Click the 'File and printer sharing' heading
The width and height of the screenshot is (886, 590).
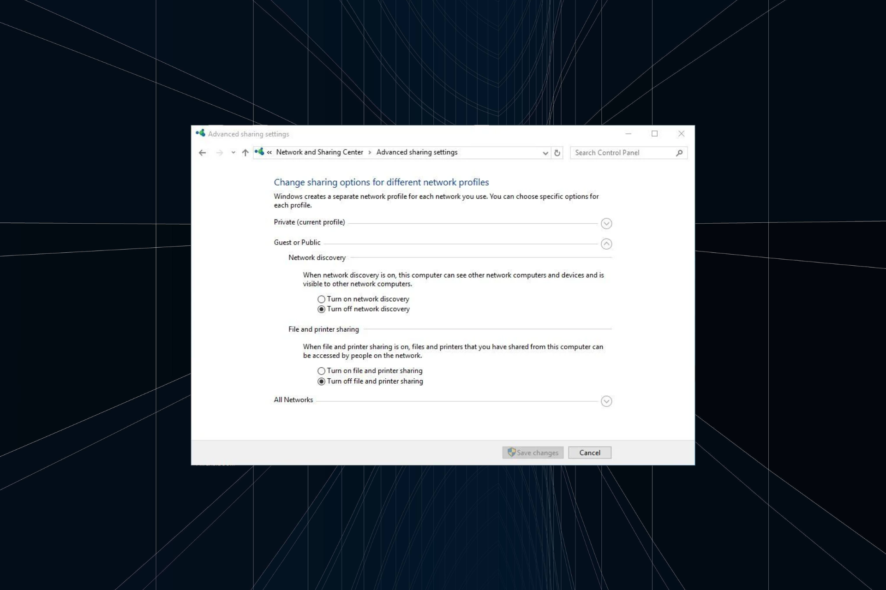324,329
